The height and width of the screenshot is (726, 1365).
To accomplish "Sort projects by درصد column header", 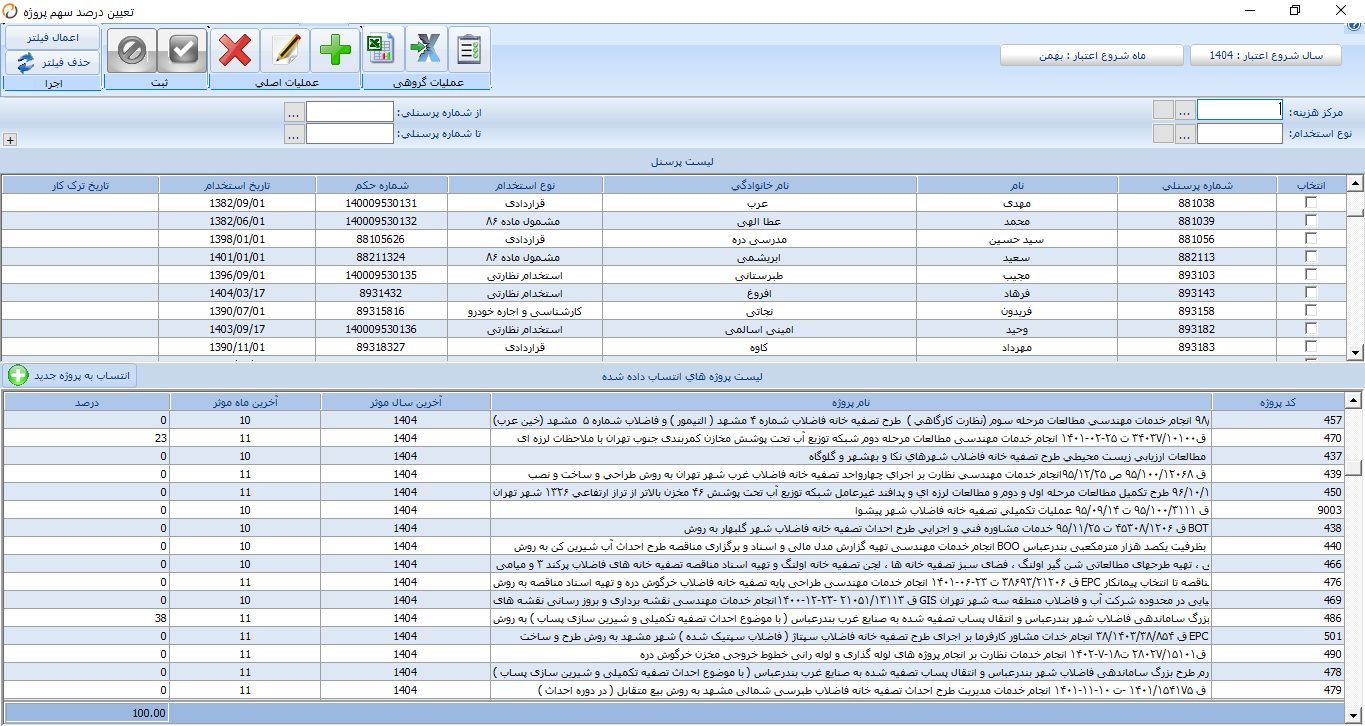I will [x=87, y=401].
